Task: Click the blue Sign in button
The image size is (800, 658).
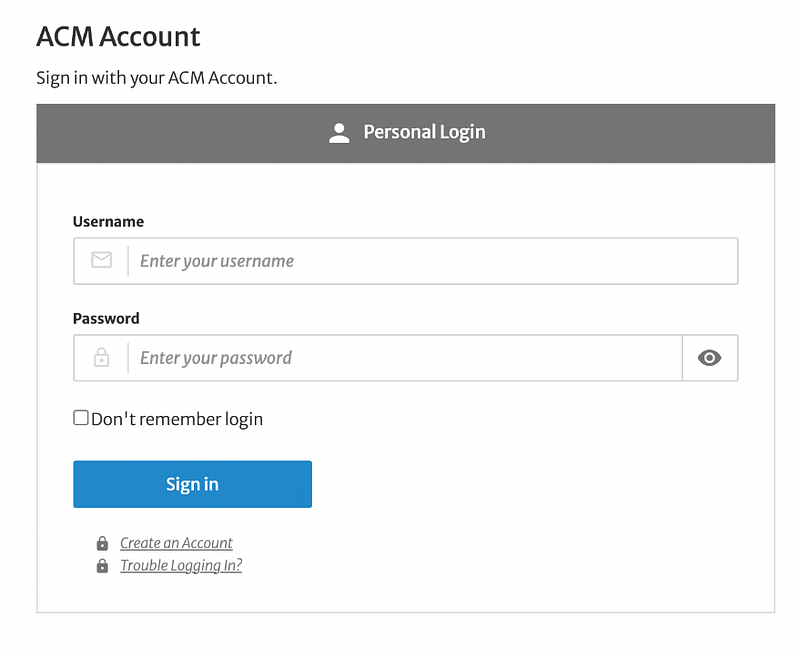Action: coord(192,484)
